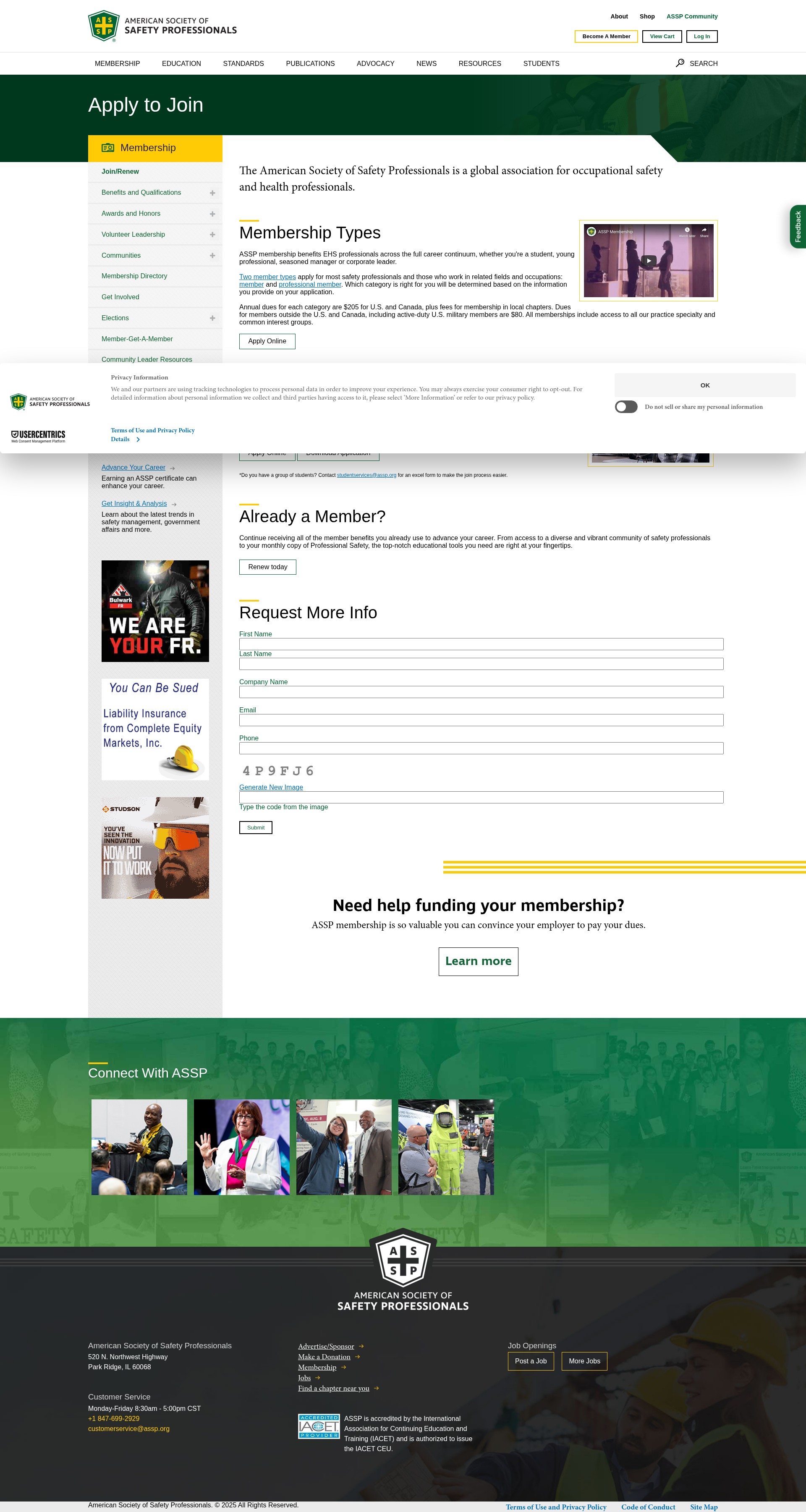The width and height of the screenshot is (806, 1512).
Task: Open the EDUCATION nav menu
Action: pos(181,63)
